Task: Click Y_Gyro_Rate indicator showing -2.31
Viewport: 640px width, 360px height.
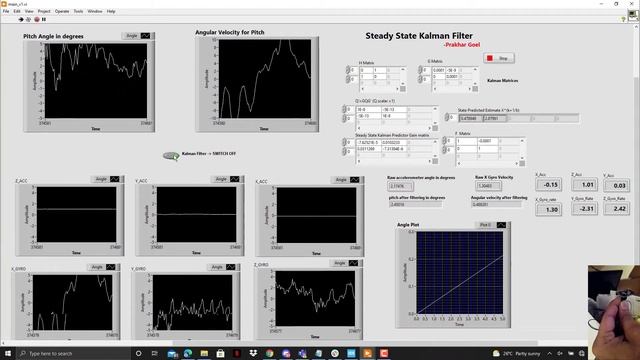Action: [584, 209]
